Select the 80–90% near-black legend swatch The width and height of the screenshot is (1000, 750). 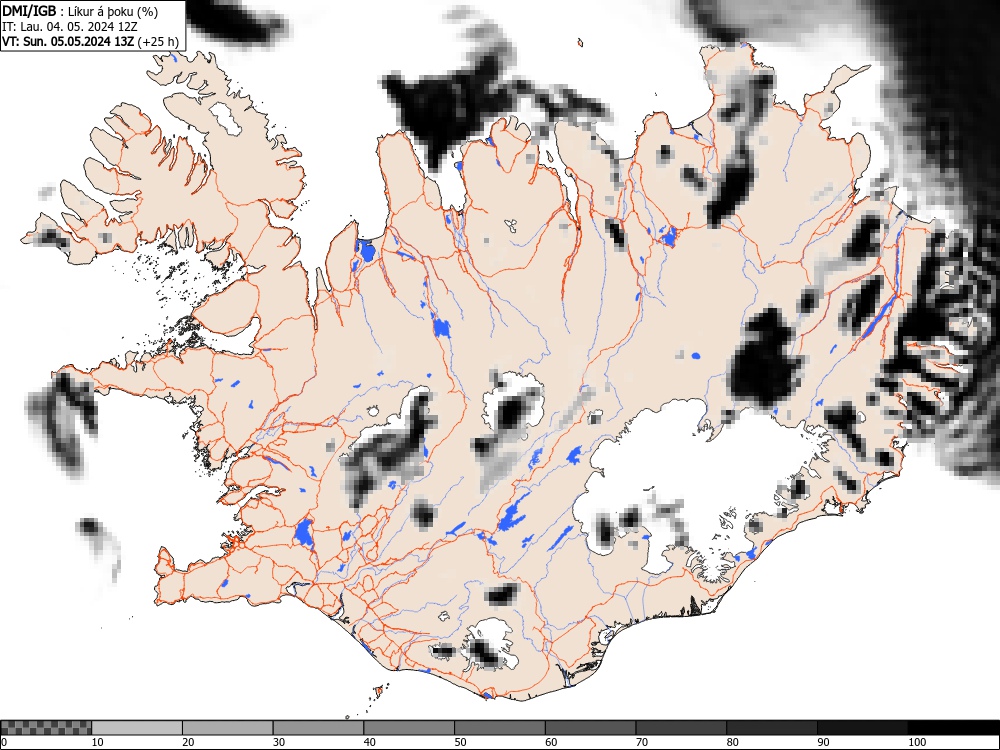[x=771, y=728]
